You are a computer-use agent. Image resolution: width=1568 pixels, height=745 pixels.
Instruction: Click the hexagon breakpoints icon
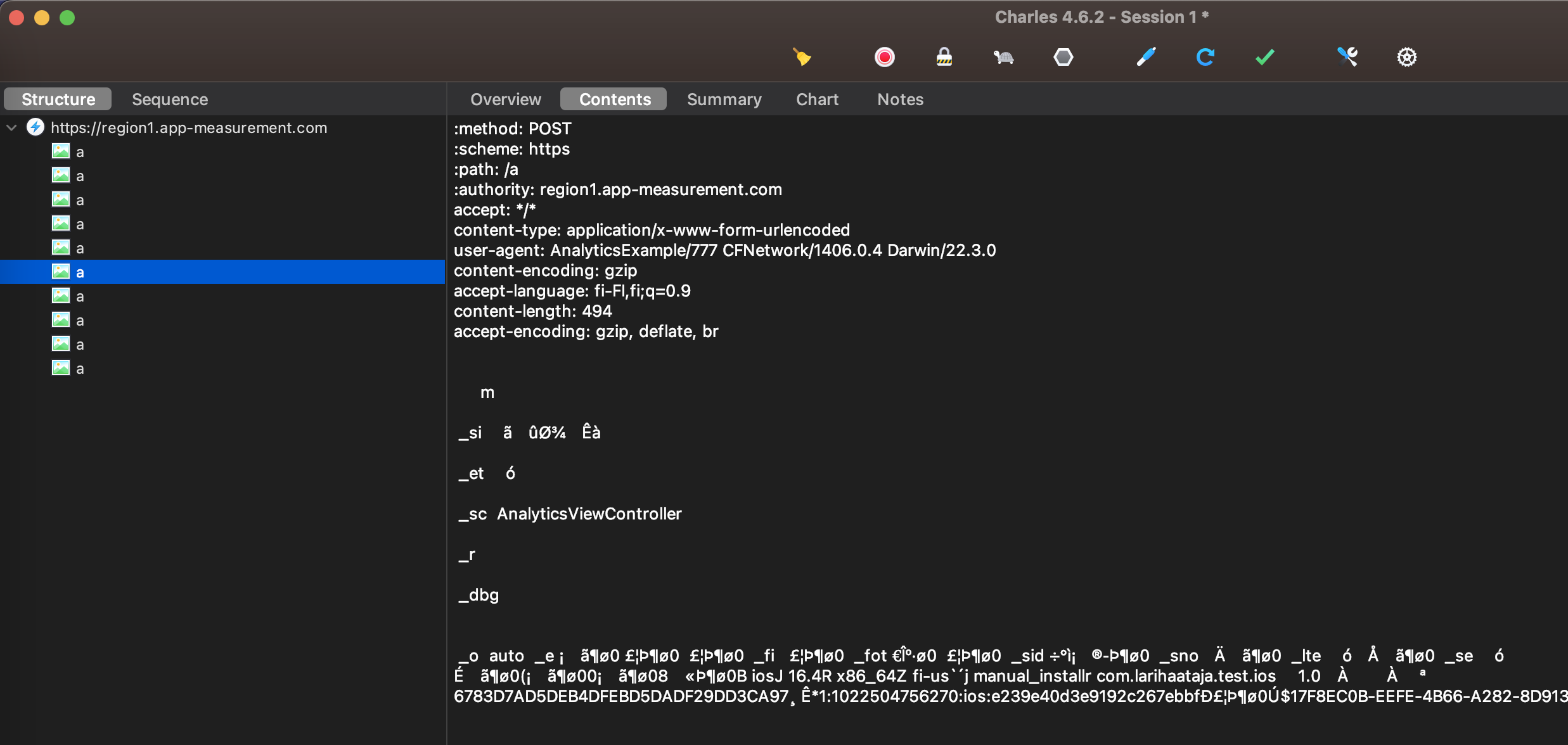[1063, 57]
